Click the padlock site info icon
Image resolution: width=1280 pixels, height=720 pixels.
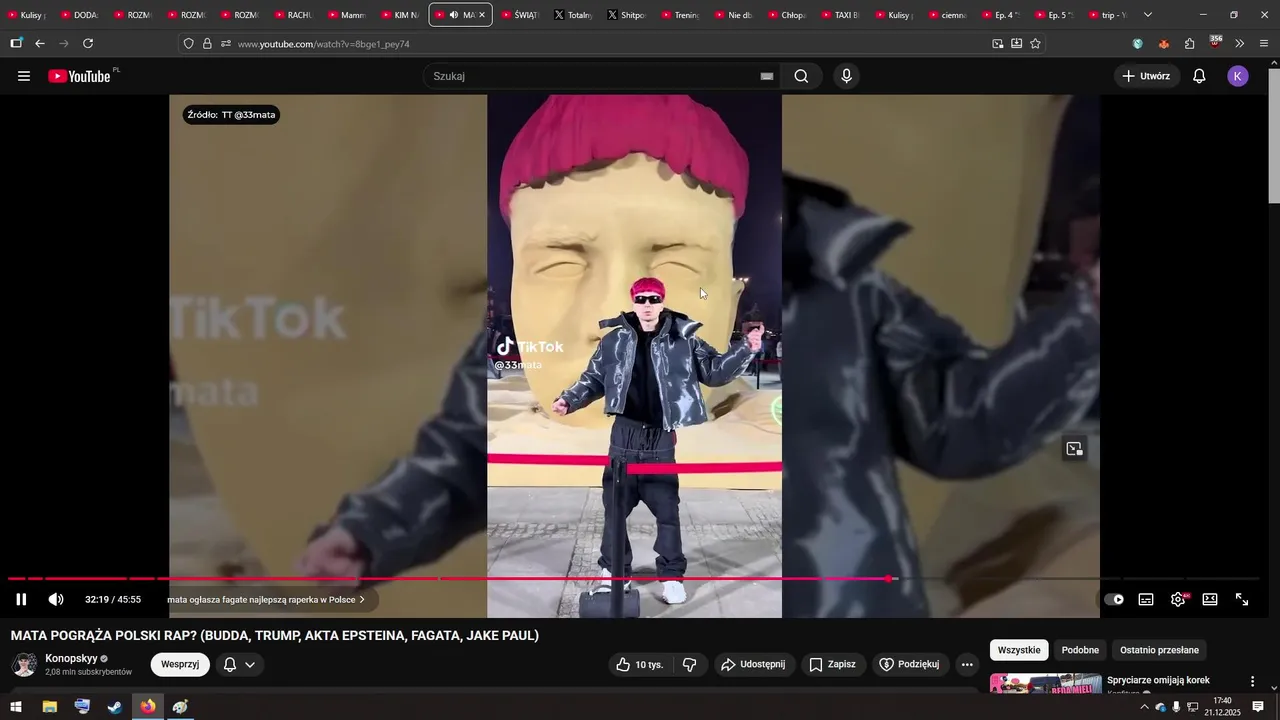coord(207,44)
